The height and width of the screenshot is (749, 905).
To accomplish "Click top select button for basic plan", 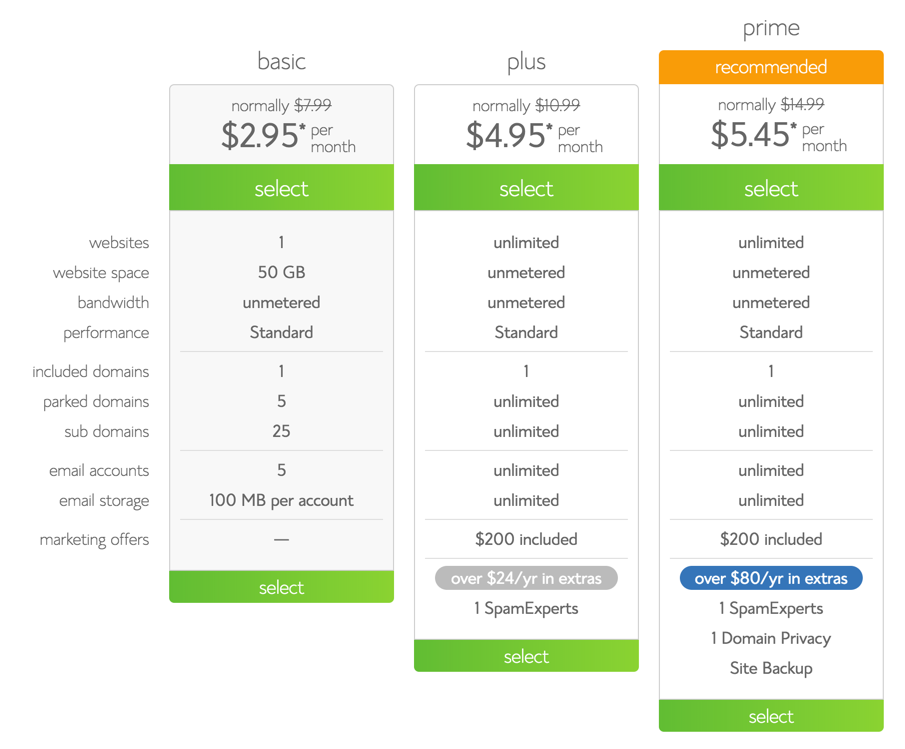I will tap(281, 188).
